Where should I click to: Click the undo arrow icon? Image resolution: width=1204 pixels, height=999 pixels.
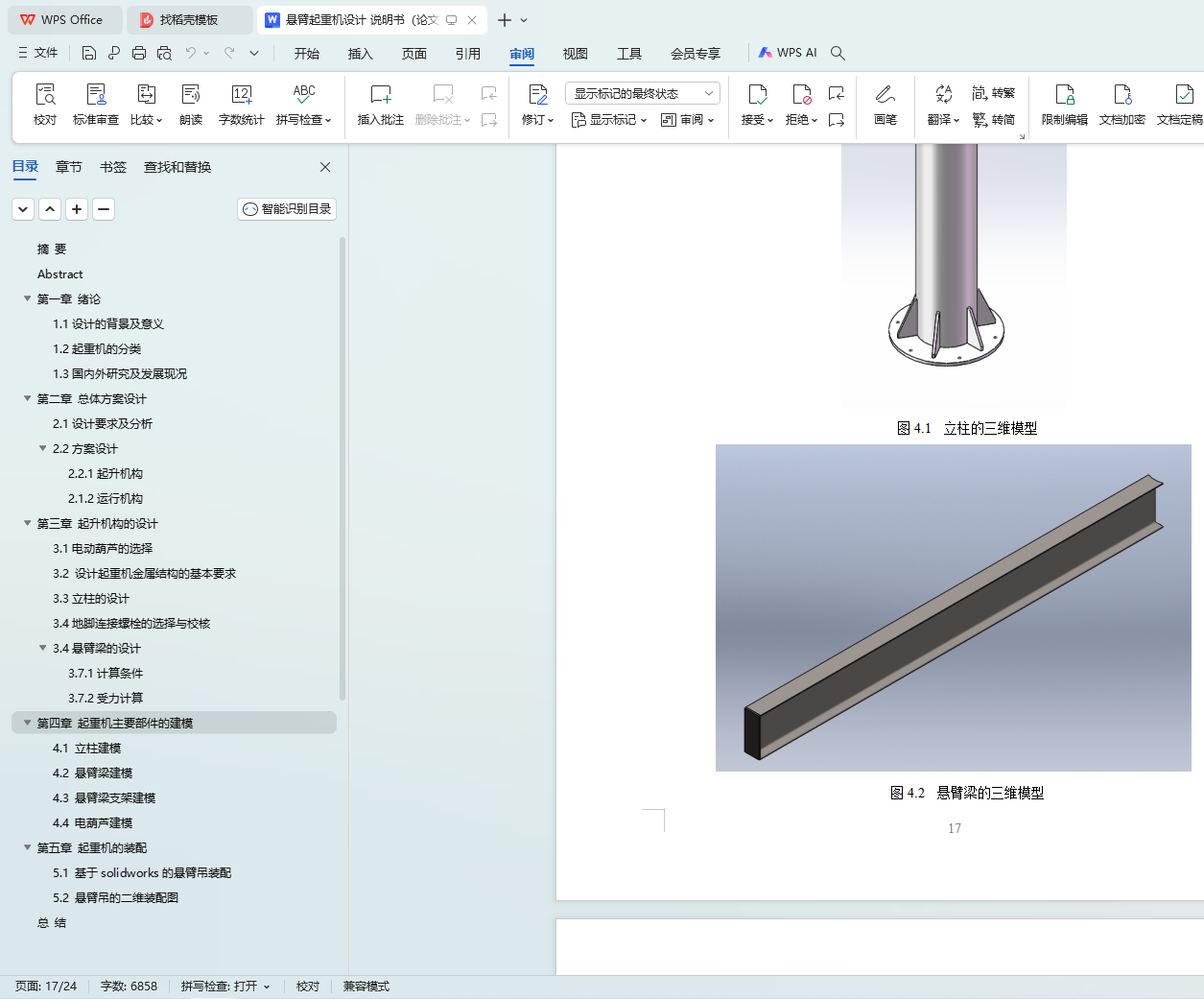191,53
